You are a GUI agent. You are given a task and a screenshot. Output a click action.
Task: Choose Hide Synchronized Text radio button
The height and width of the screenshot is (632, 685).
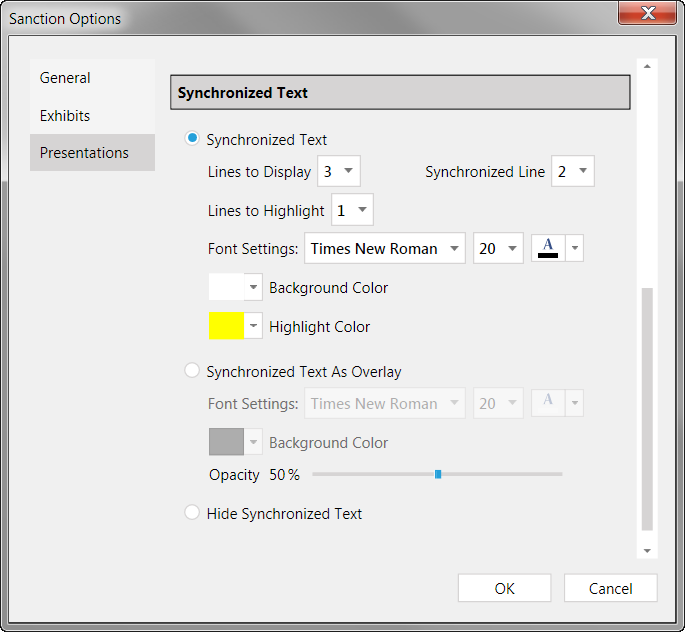coord(192,512)
